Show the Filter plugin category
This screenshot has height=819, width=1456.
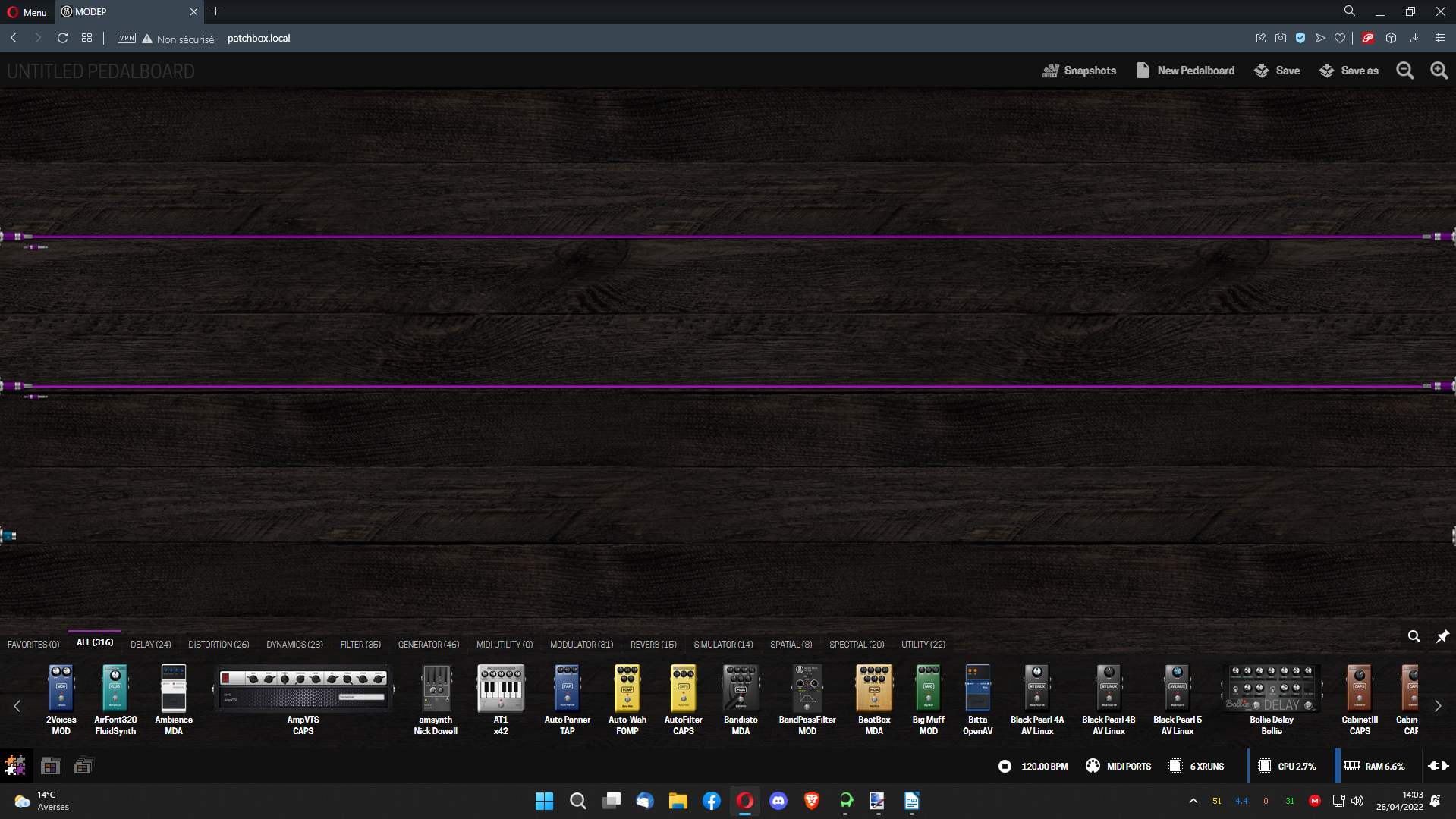click(360, 645)
